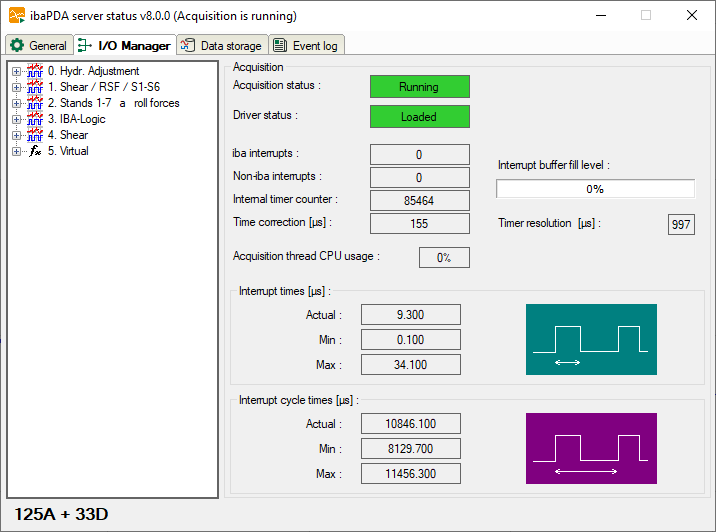This screenshot has width=716, height=532.
Task: Open the Event log tab
Action: click(307, 46)
